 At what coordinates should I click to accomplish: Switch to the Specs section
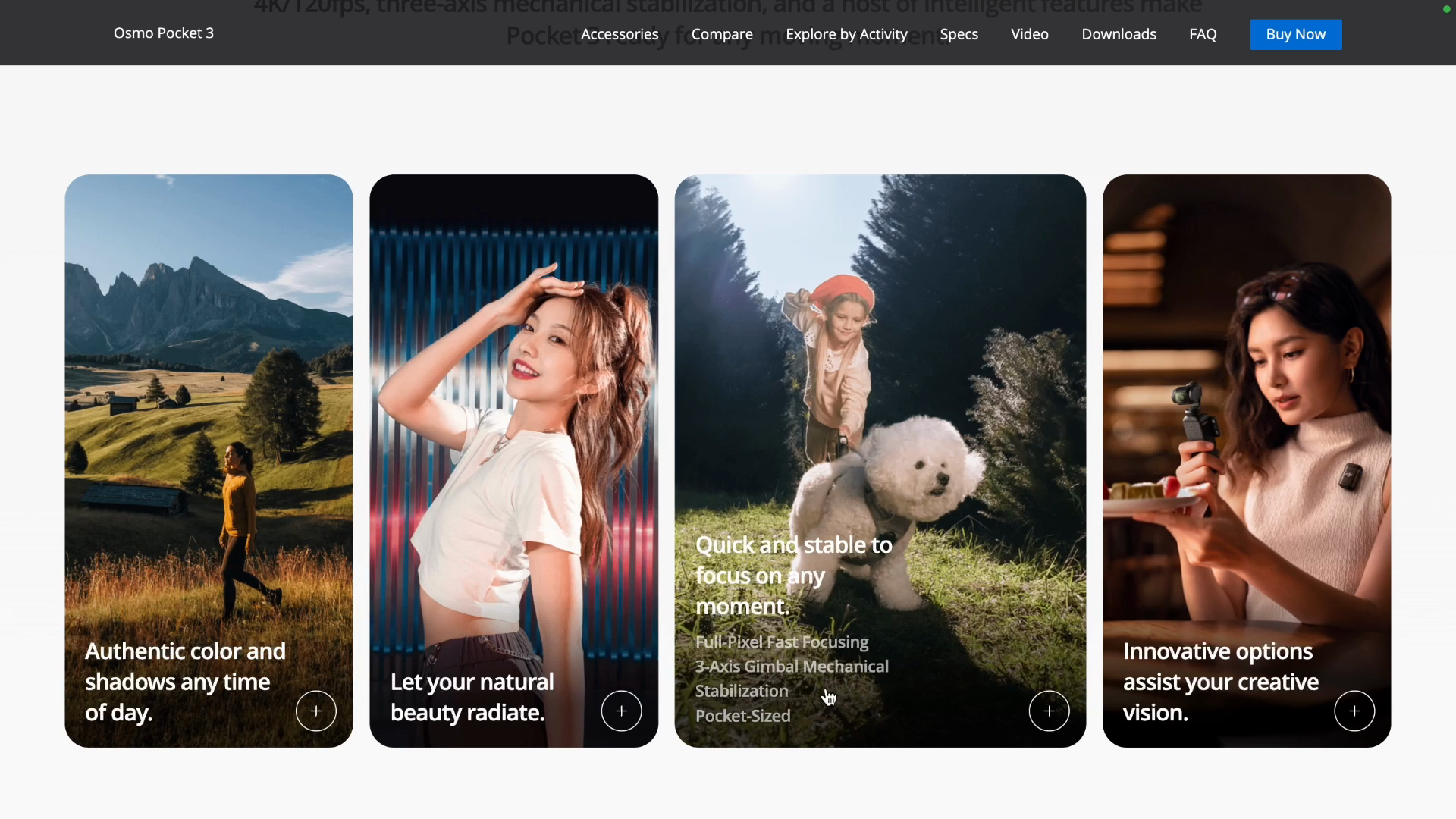(x=959, y=34)
